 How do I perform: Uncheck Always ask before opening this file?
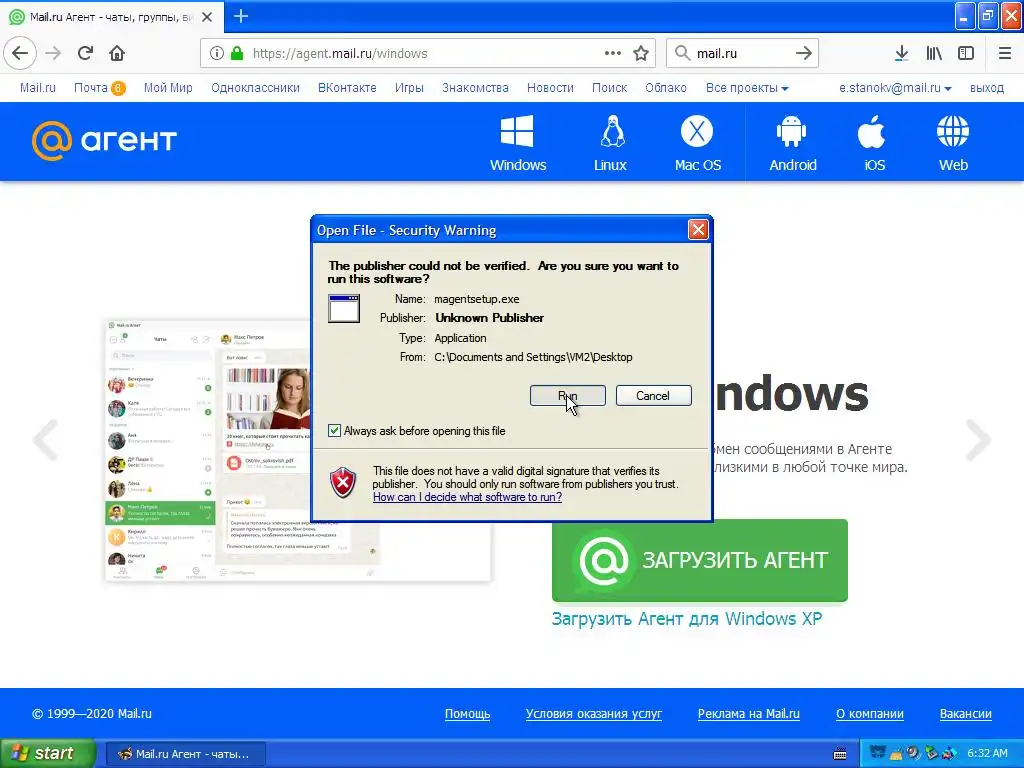pos(334,430)
